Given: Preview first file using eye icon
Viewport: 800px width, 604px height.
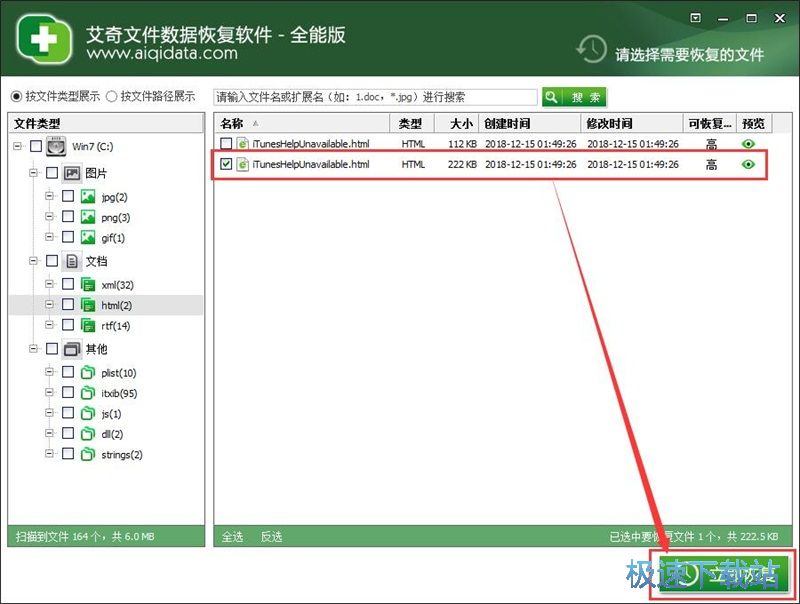Looking at the screenshot, I should tap(748, 144).
